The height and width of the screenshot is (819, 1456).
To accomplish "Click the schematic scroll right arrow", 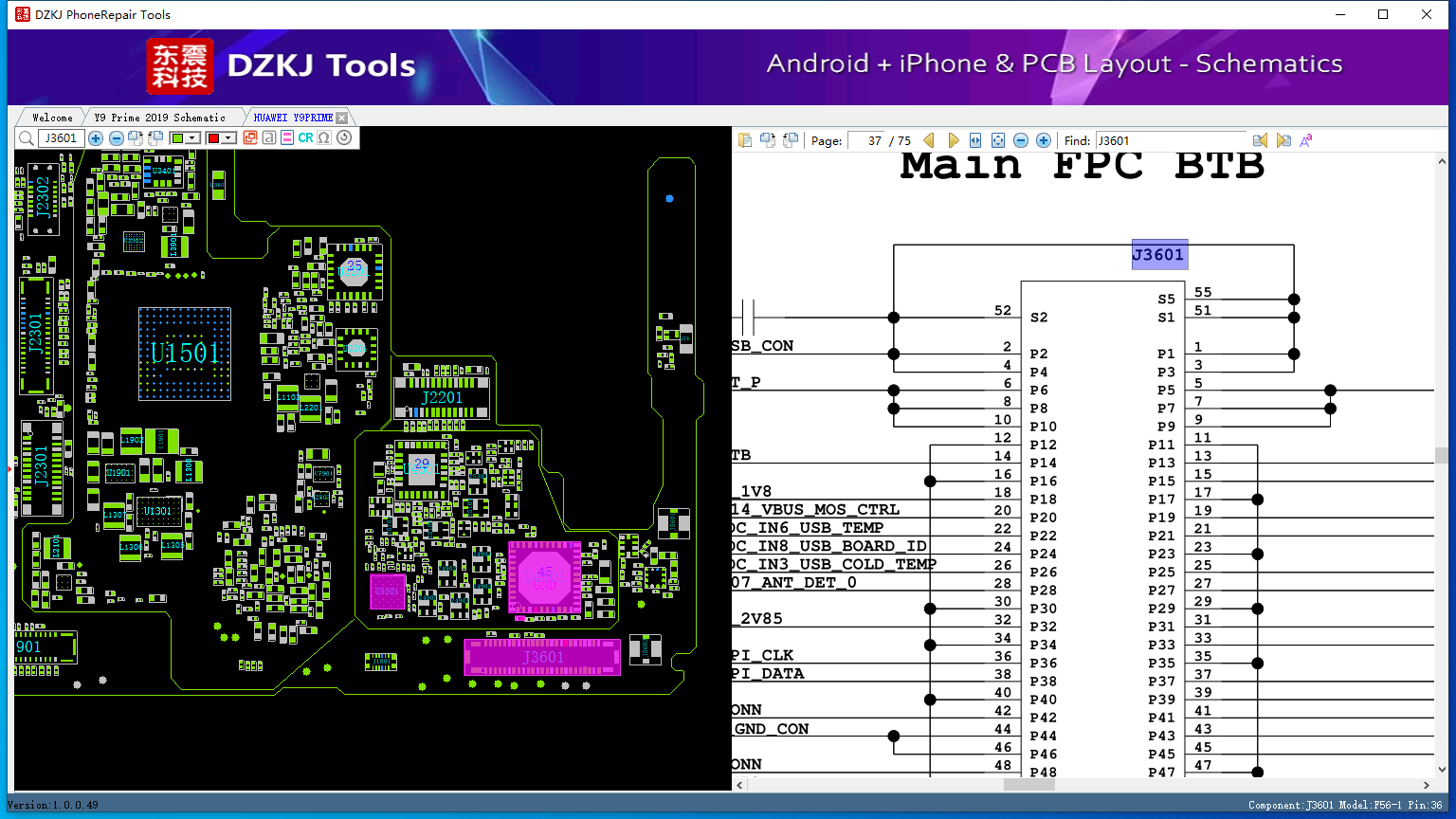I will point(1427,785).
